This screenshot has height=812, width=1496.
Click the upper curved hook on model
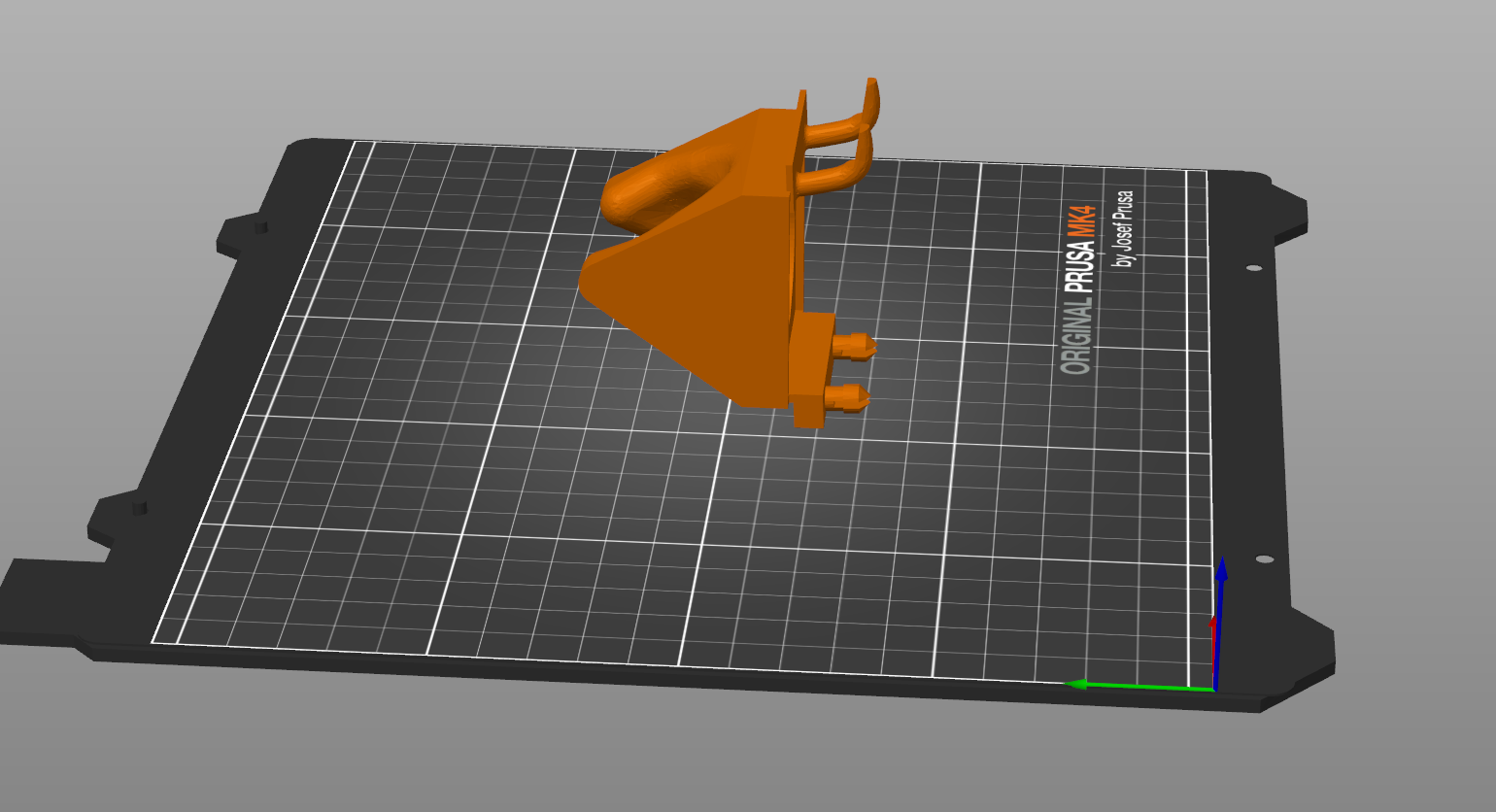(843, 117)
